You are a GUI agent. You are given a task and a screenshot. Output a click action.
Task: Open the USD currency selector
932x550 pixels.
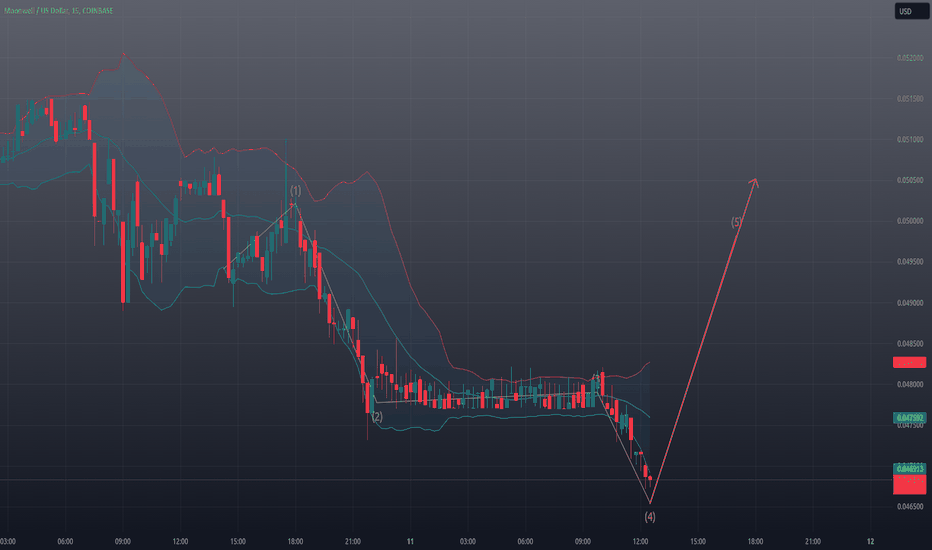click(911, 11)
